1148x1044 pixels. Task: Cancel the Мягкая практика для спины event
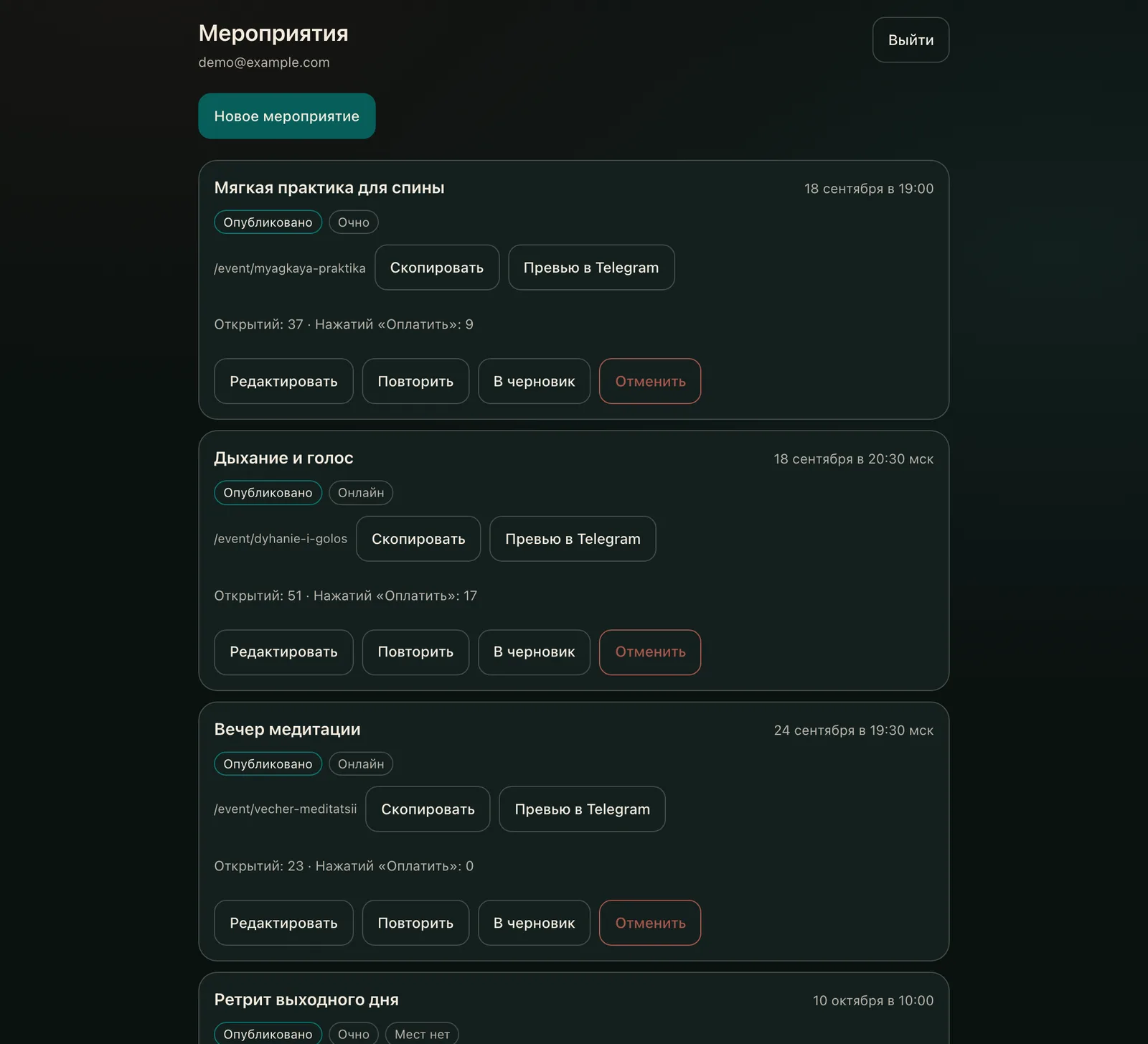650,381
